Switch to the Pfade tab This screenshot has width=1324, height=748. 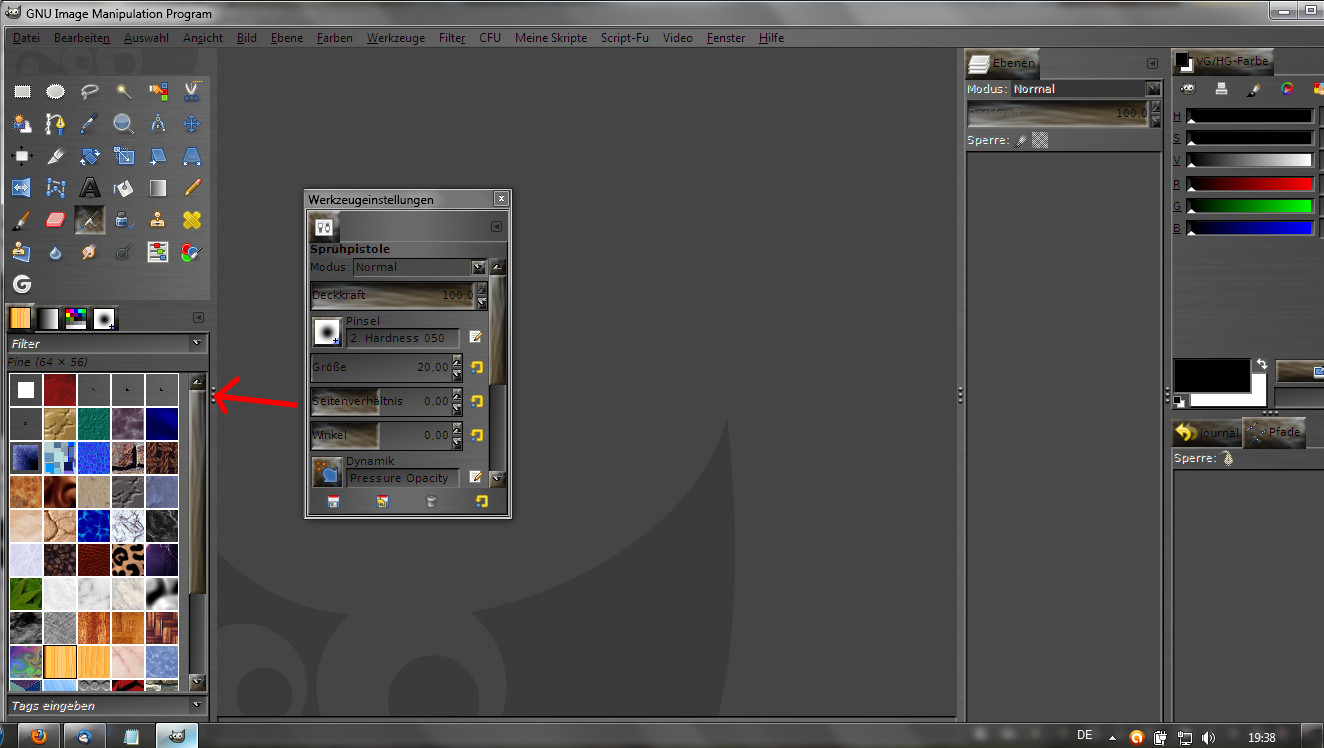(x=1275, y=432)
